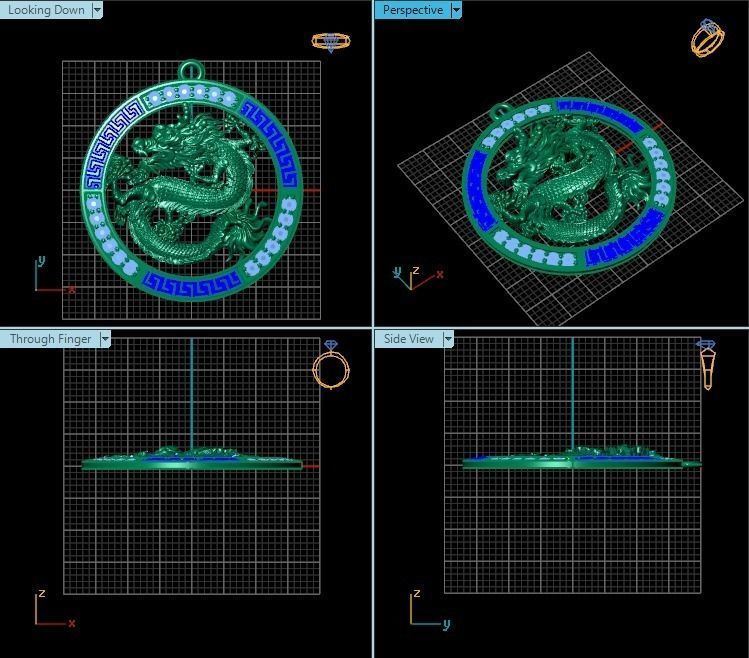Open the Through Finger viewport dropdown arrow
Viewport: 749px width, 658px height.
(105, 339)
